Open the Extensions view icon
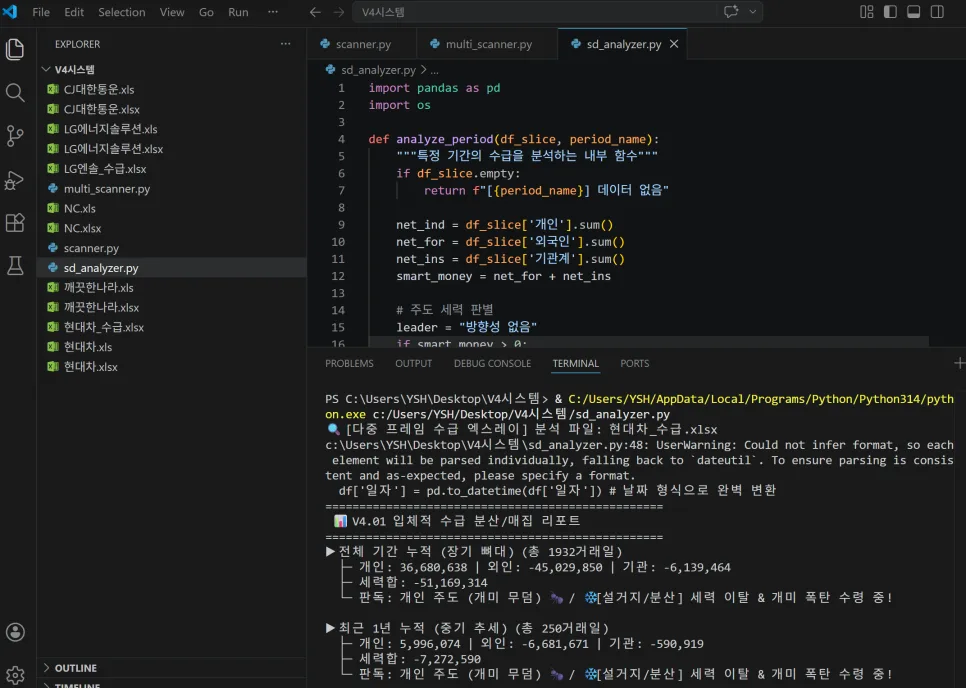 pyautogui.click(x=15, y=222)
